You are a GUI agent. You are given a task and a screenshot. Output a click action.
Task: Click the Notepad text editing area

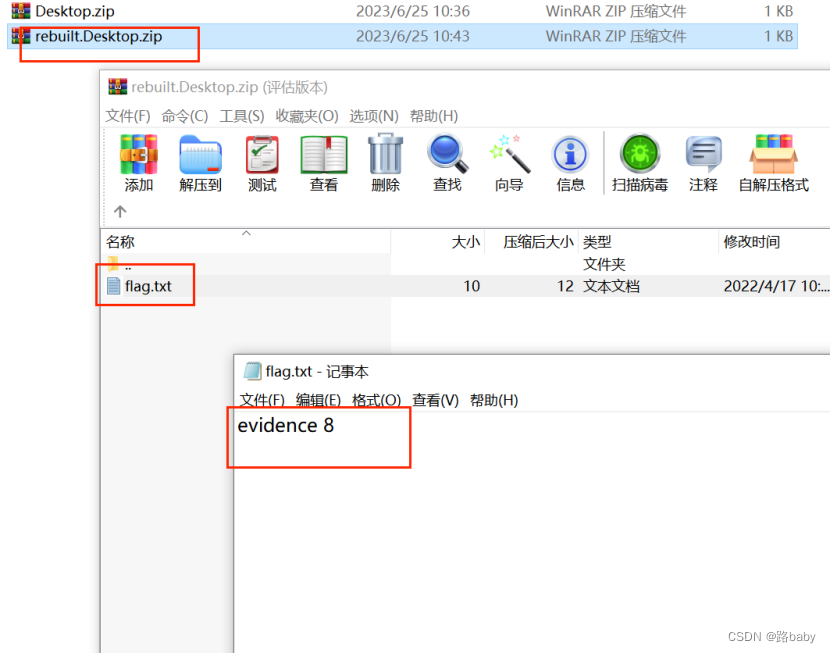coord(532,532)
